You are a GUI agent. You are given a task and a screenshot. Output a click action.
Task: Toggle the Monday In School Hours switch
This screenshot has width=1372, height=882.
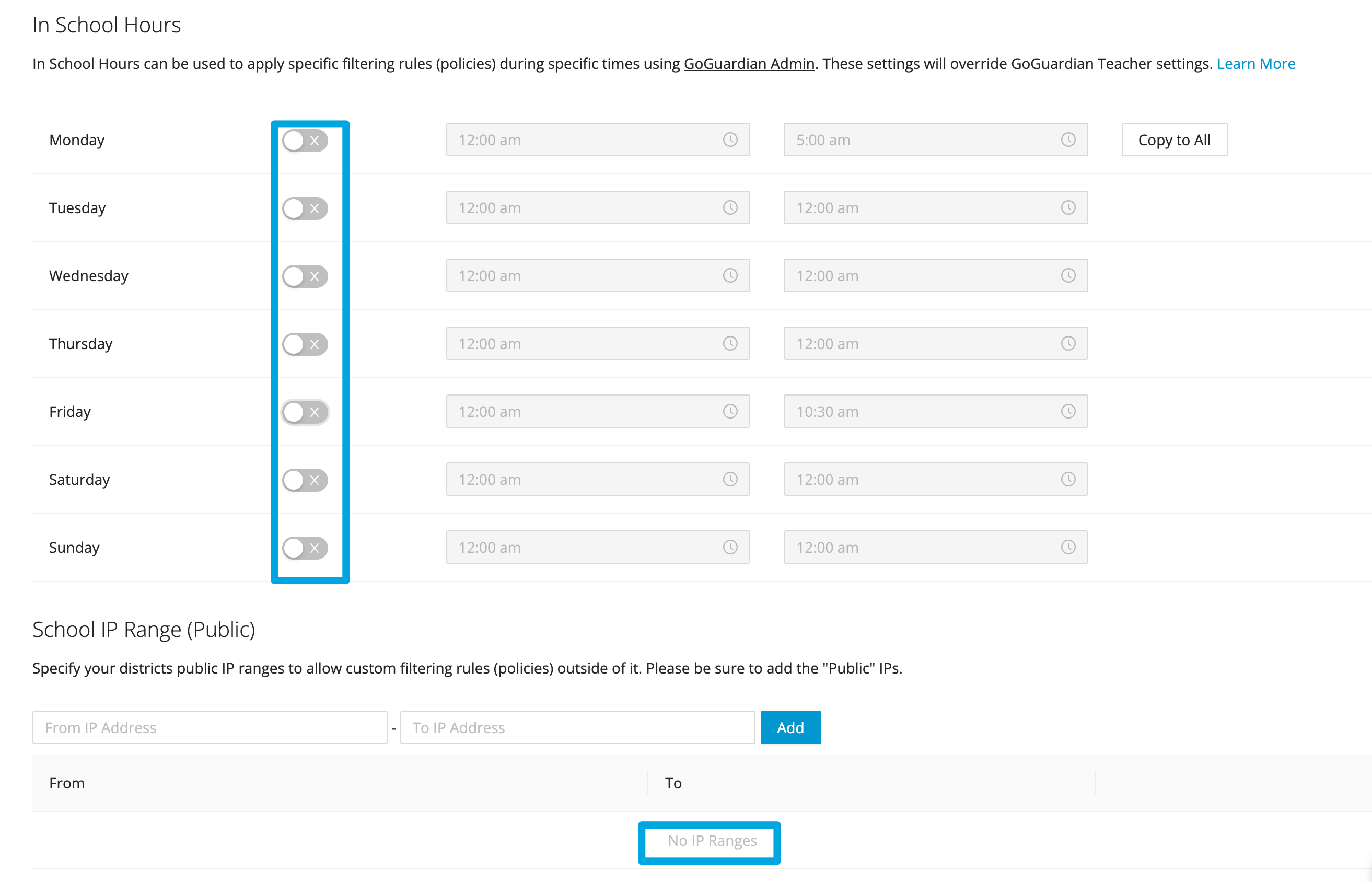304,140
